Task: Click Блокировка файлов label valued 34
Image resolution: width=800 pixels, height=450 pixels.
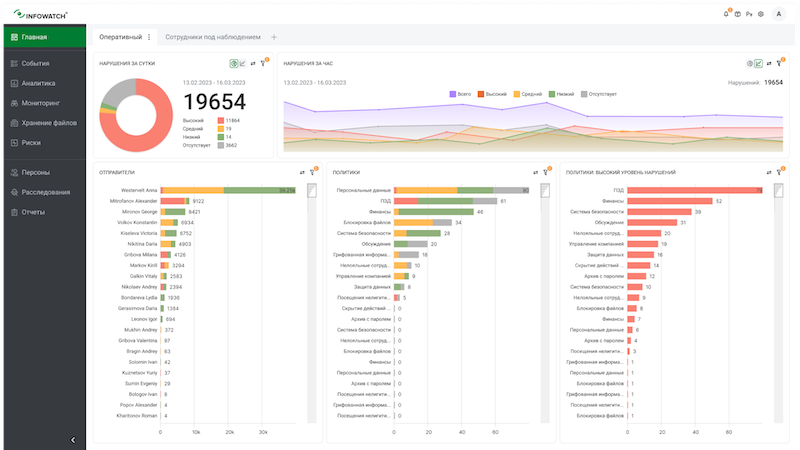Action: tap(367, 222)
